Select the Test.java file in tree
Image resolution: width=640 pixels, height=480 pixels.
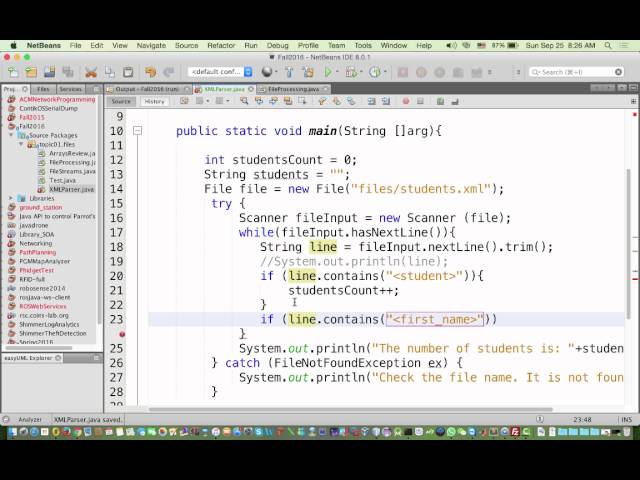[x=62, y=180]
